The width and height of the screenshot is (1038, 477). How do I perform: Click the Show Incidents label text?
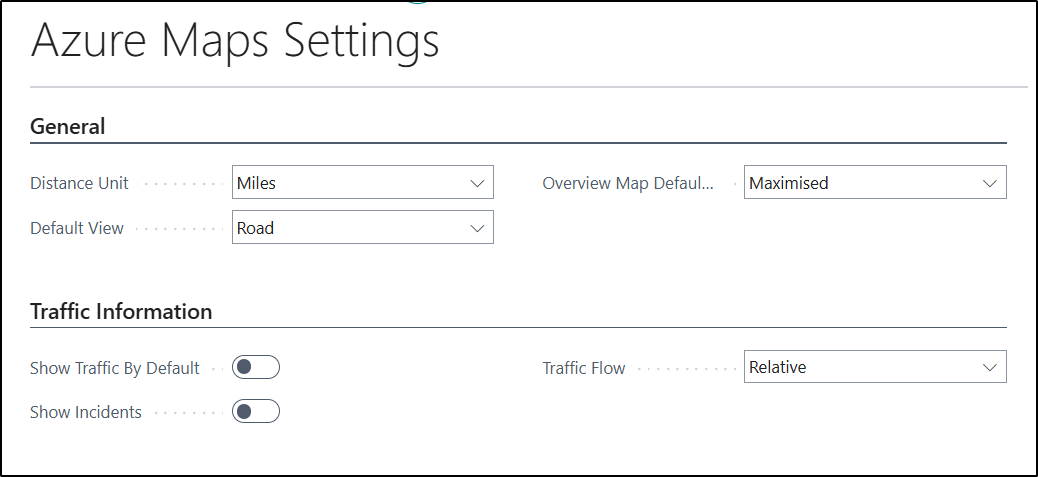86,412
